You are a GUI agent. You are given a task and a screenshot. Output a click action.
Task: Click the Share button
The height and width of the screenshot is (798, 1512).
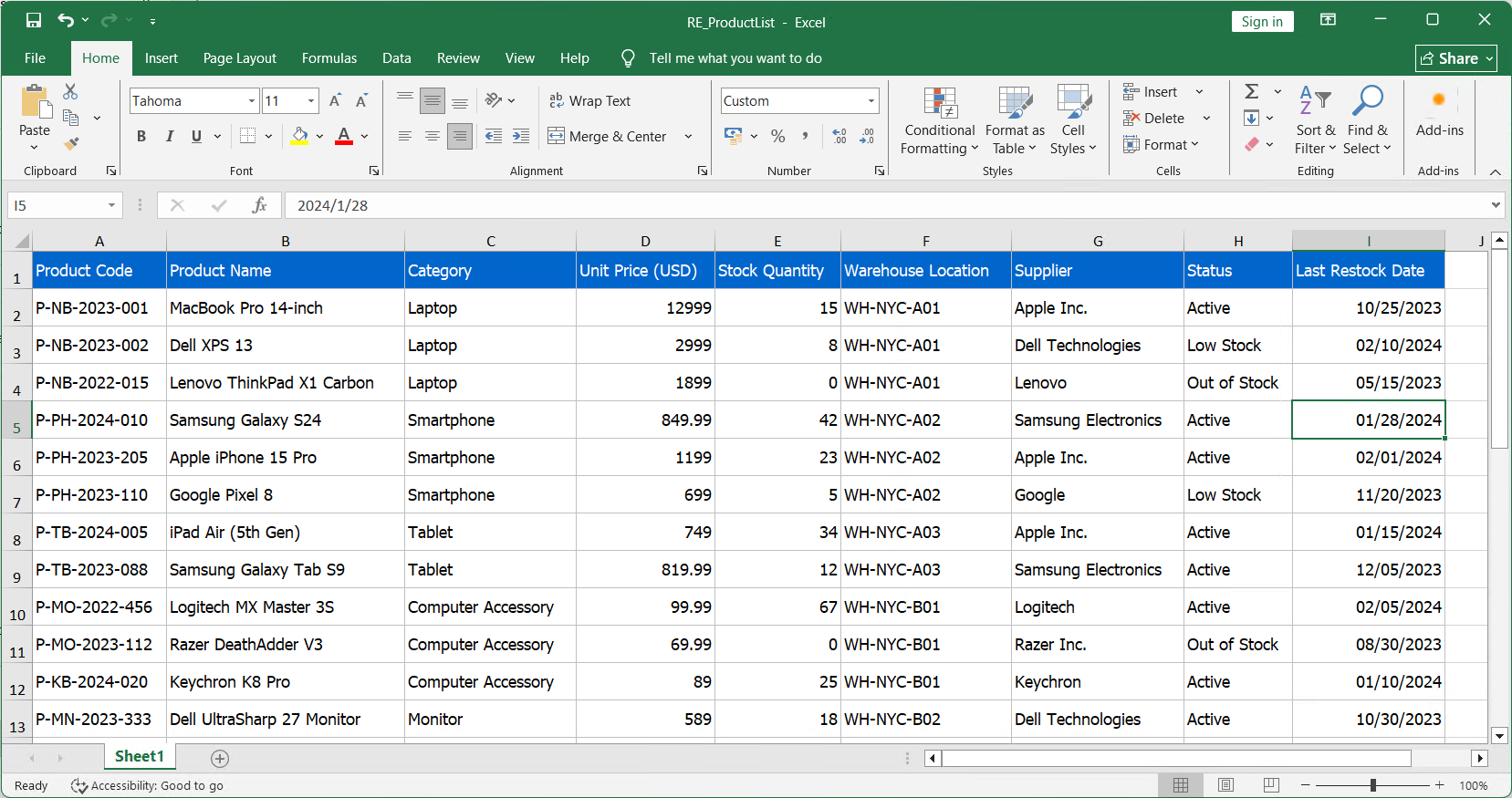pyautogui.click(x=1456, y=57)
